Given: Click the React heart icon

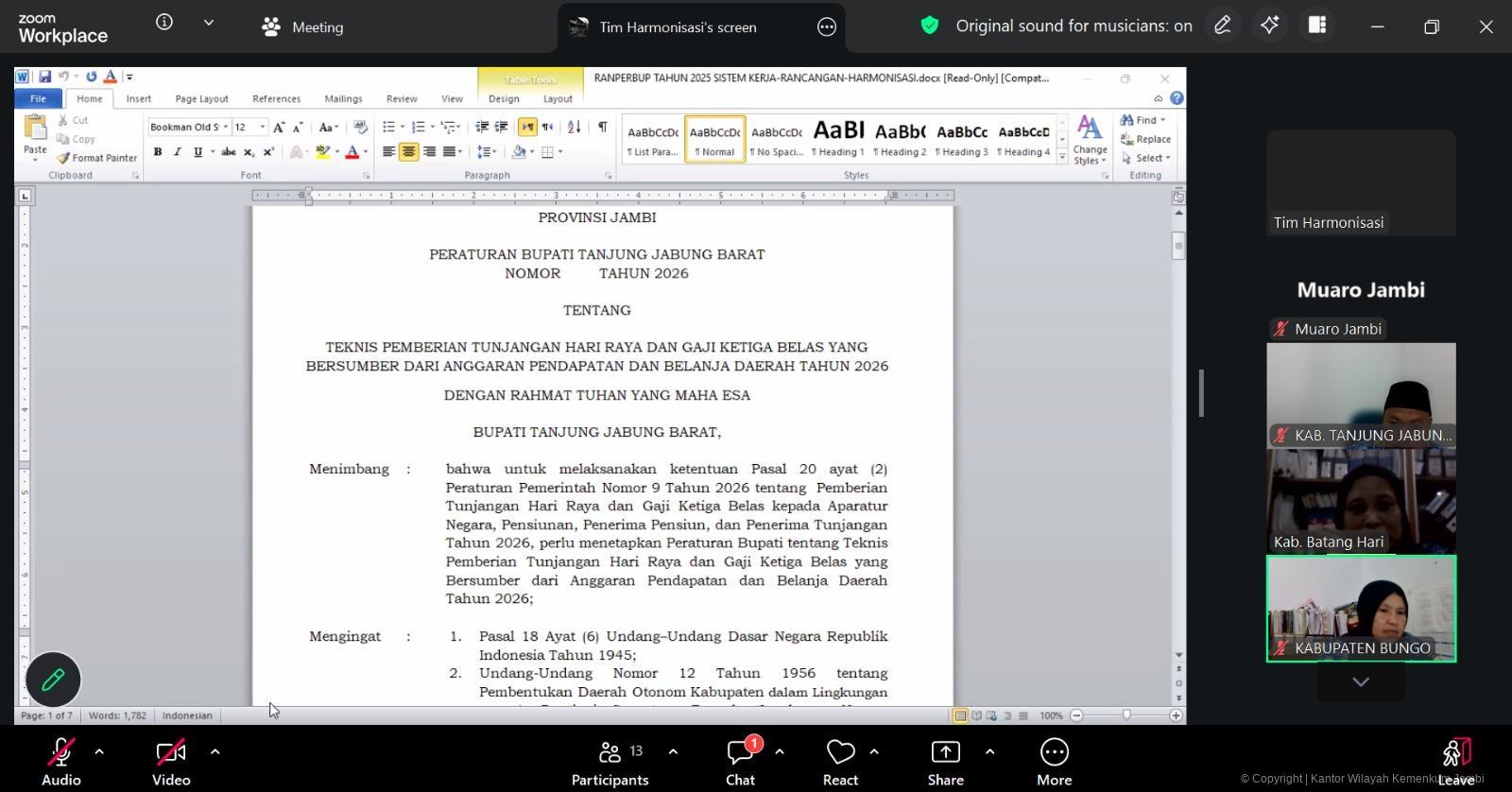Looking at the screenshot, I should coord(840,762).
